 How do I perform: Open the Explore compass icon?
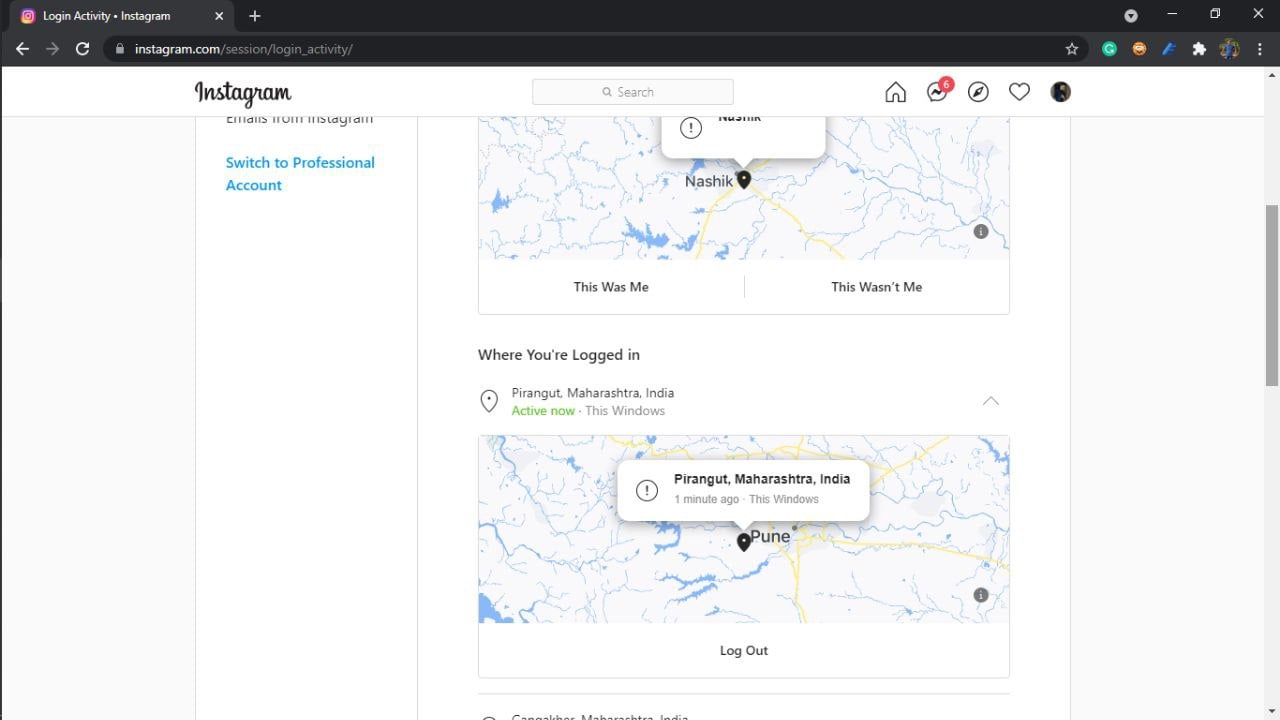(x=978, y=92)
